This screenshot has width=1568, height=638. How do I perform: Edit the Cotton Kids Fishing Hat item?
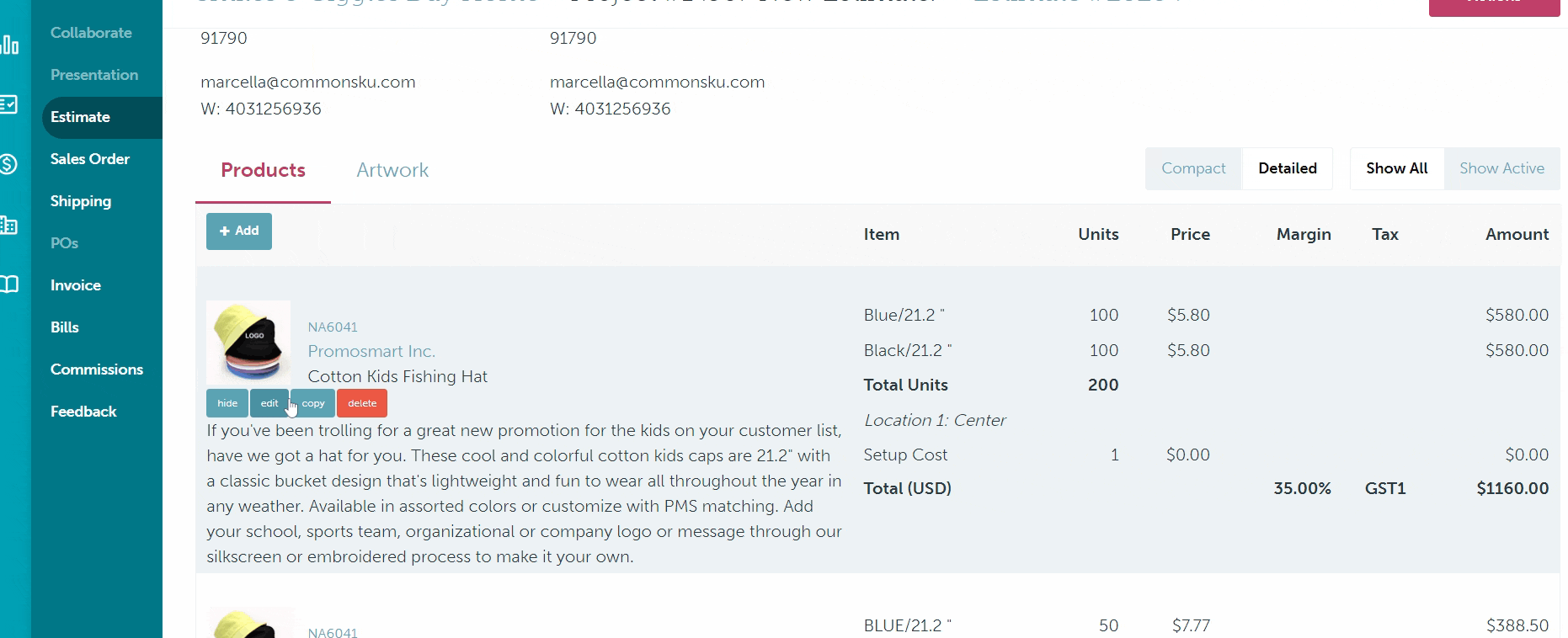(269, 404)
